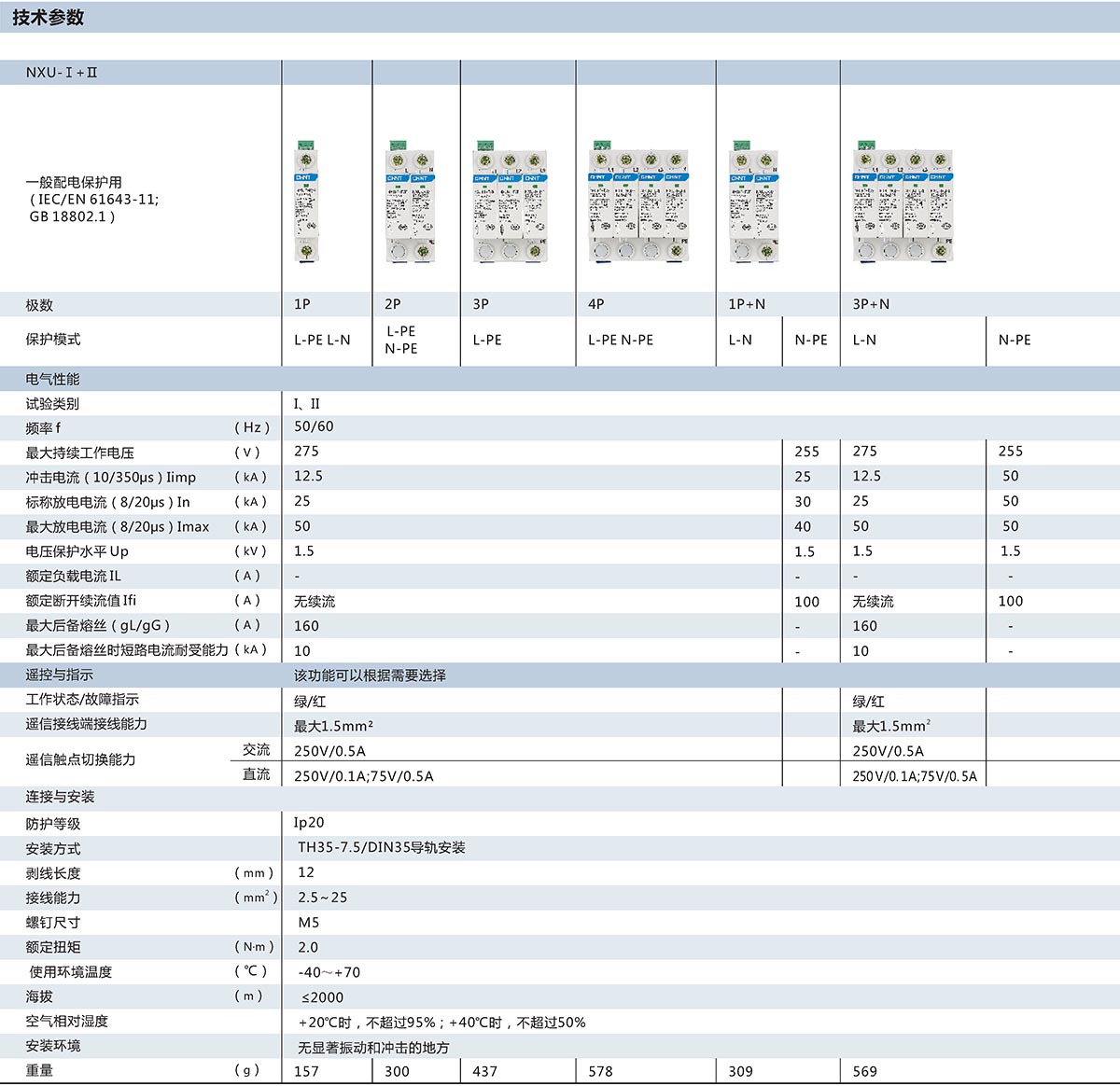Select the ≤2000 altitude value
The width and height of the screenshot is (1120, 1086).
(x=322, y=997)
